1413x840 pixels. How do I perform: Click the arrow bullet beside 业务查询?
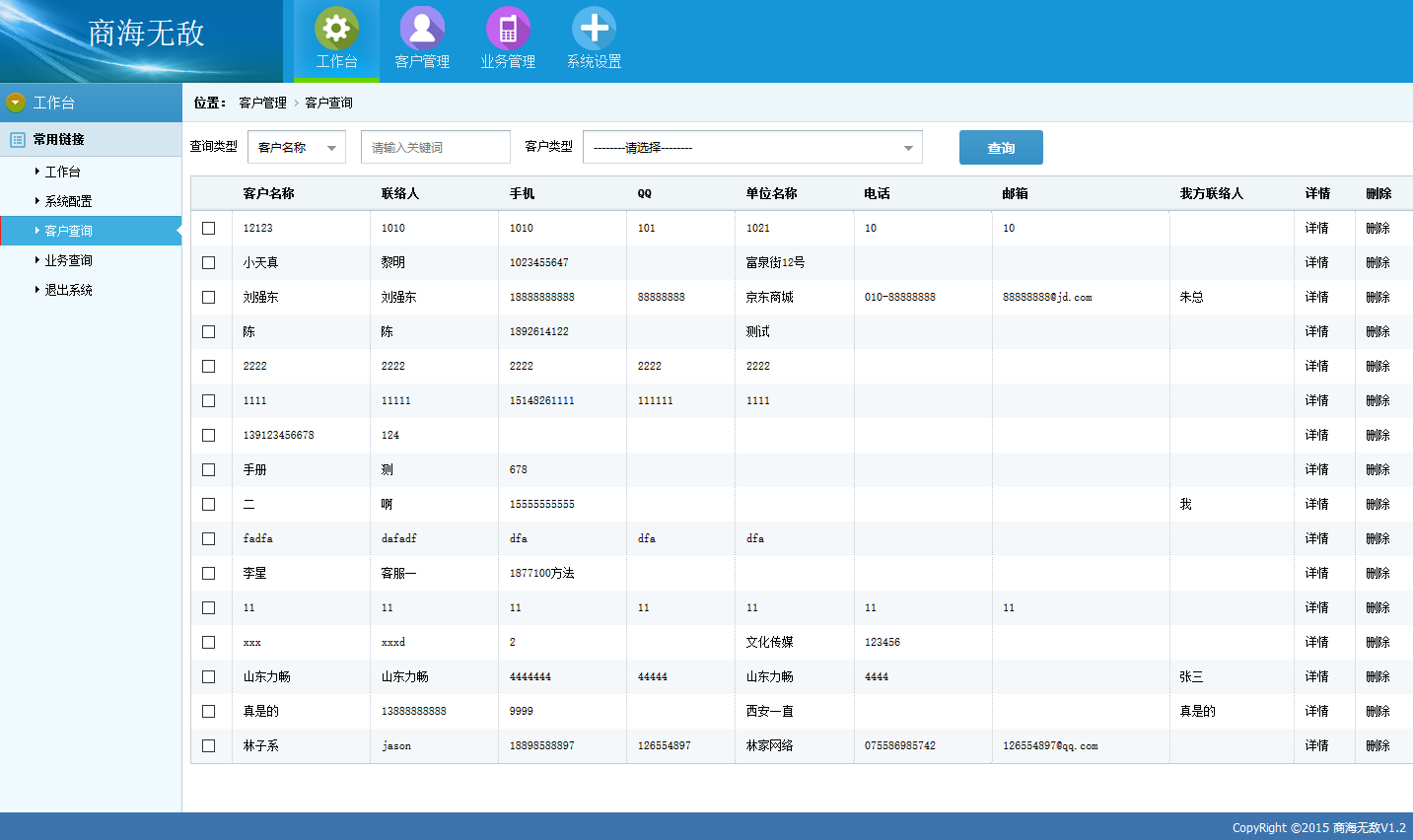37,260
